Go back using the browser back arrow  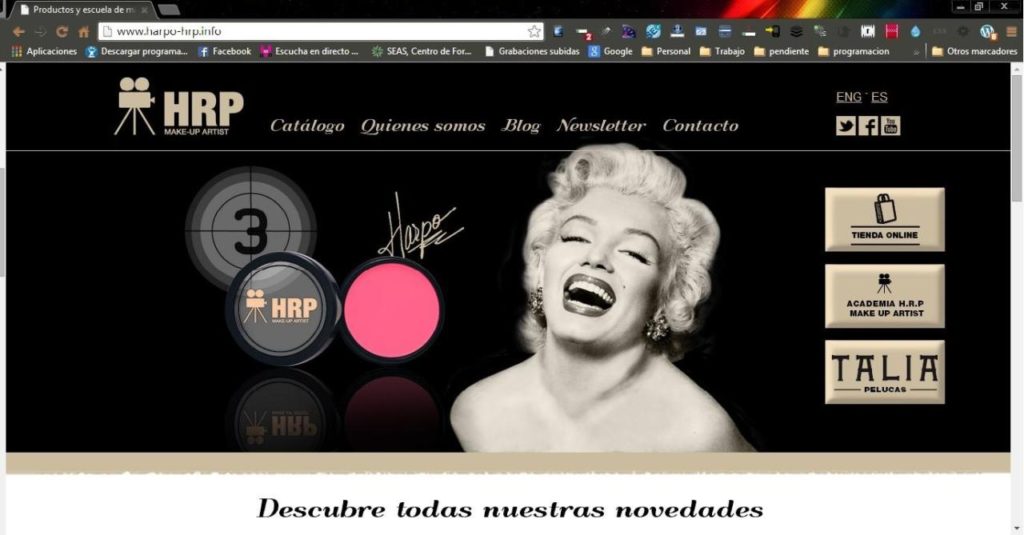(x=18, y=32)
